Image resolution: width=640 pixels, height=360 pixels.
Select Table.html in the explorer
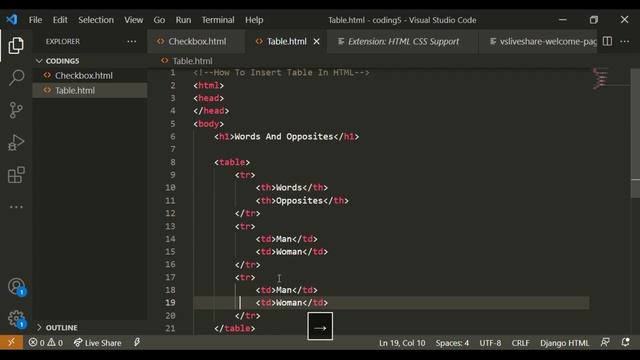pyautogui.click(x=90, y=90)
